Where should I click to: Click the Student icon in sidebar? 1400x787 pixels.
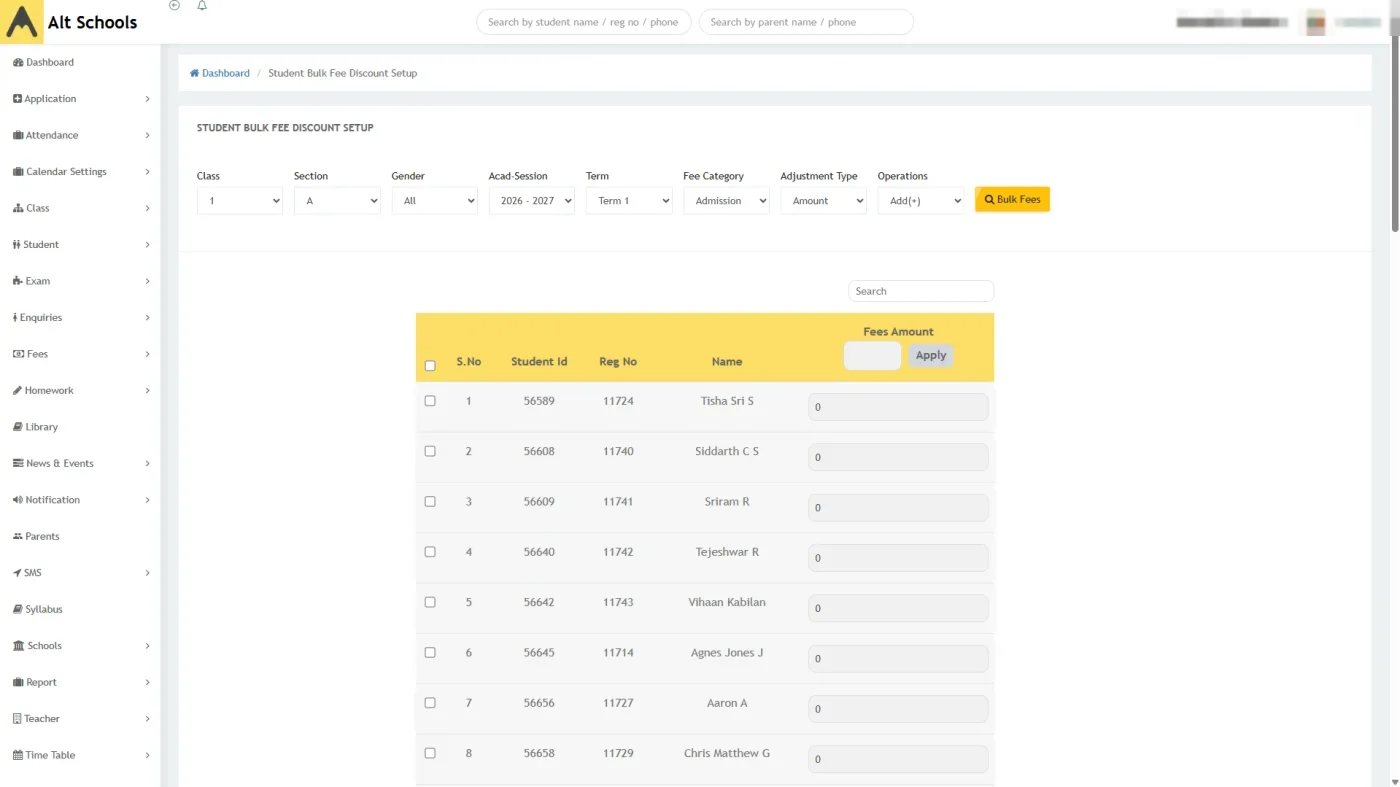[17, 245]
